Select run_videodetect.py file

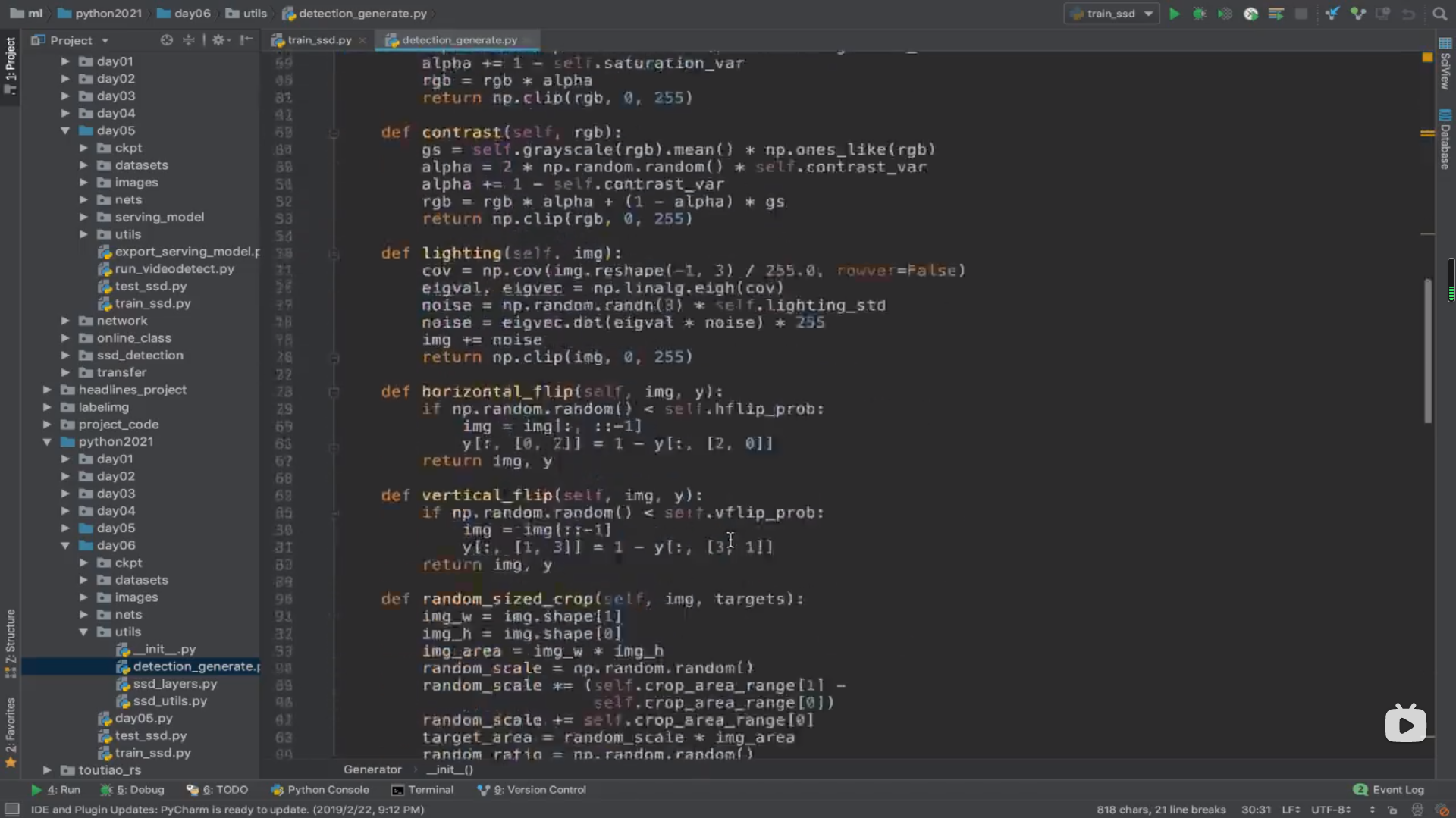point(166,269)
